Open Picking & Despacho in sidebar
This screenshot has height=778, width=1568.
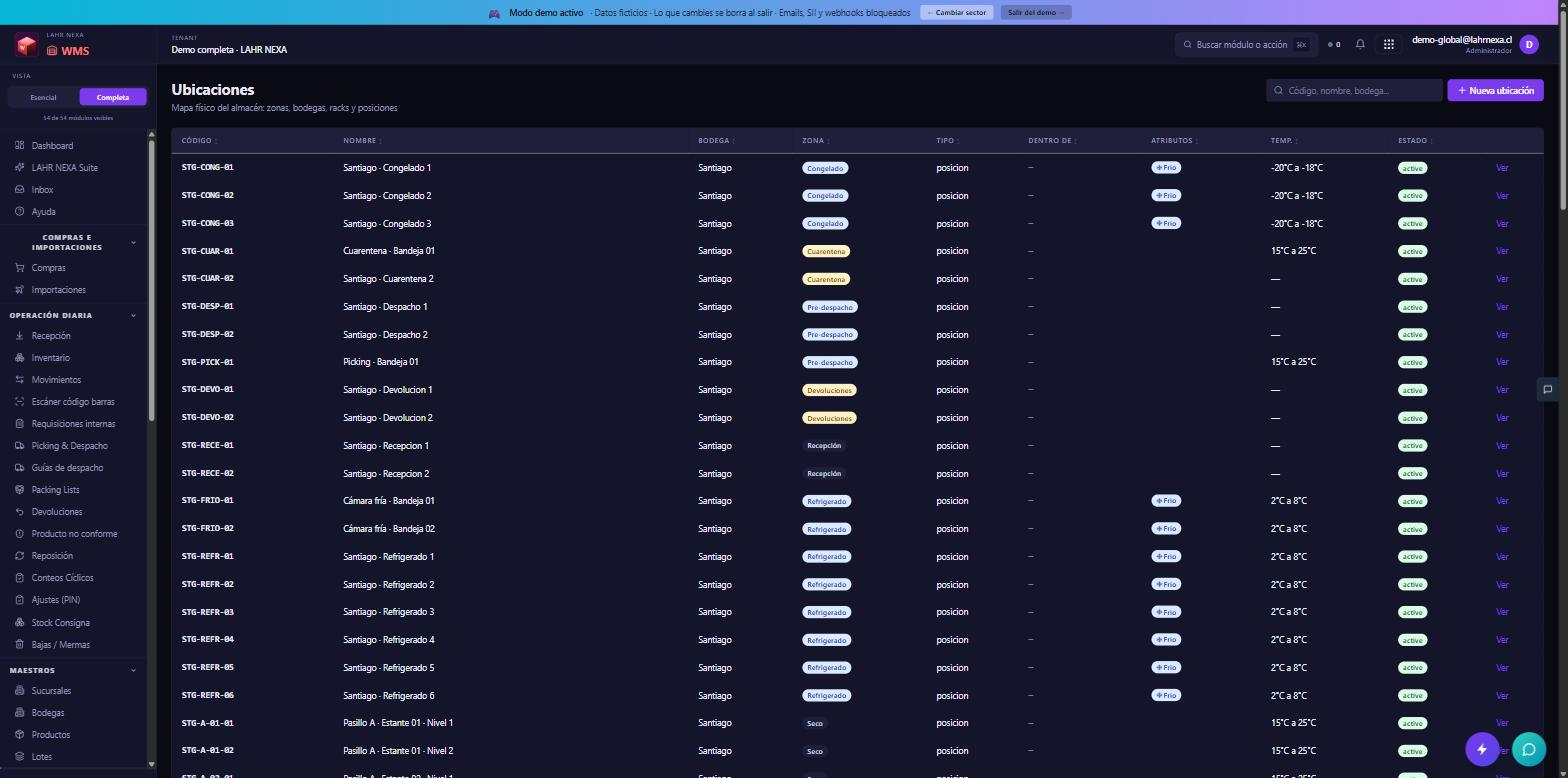point(69,446)
